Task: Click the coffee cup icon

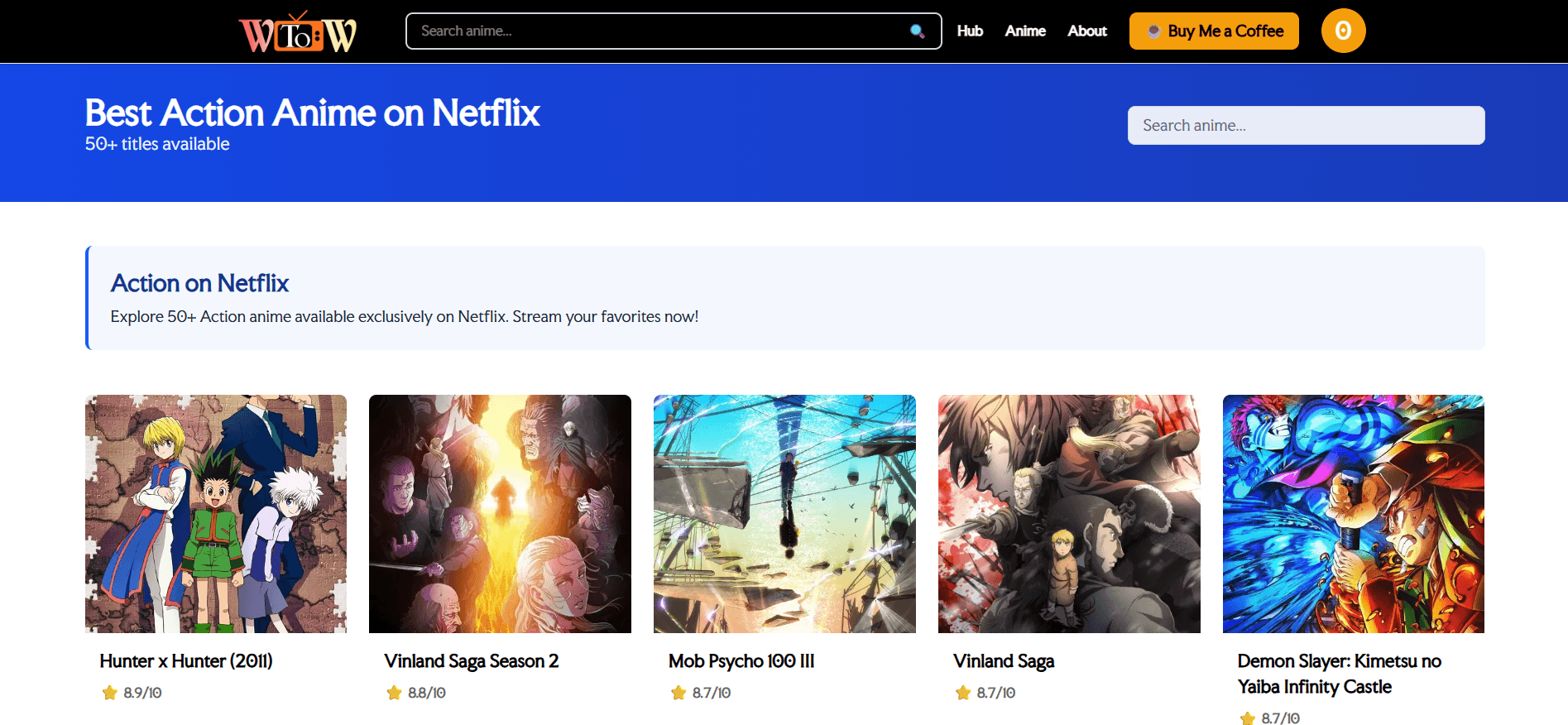Action: tap(1153, 31)
